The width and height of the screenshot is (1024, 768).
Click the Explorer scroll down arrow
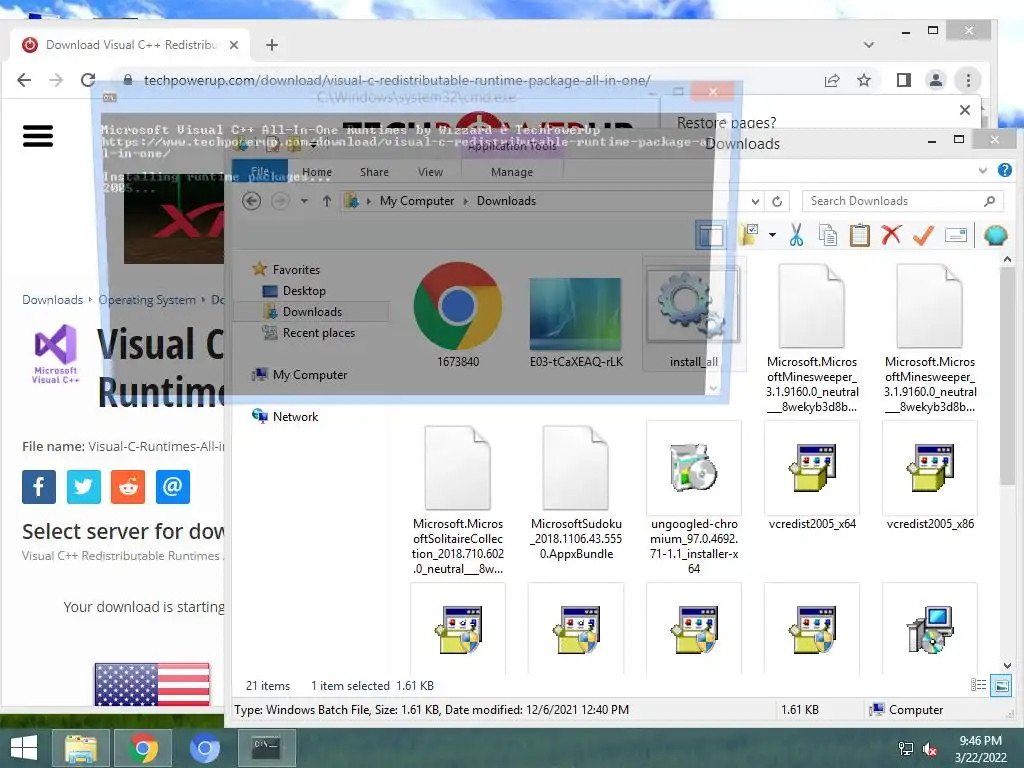tap(1007, 665)
